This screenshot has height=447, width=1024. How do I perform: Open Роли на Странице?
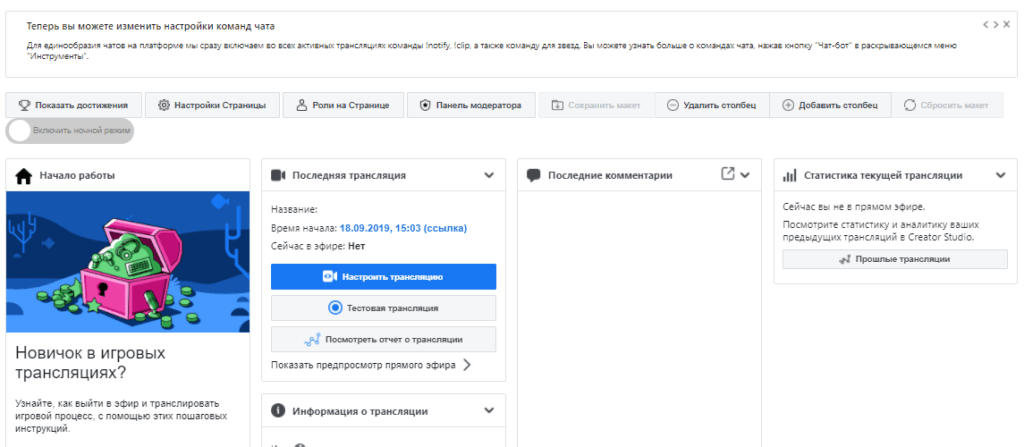[x=343, y=105]
